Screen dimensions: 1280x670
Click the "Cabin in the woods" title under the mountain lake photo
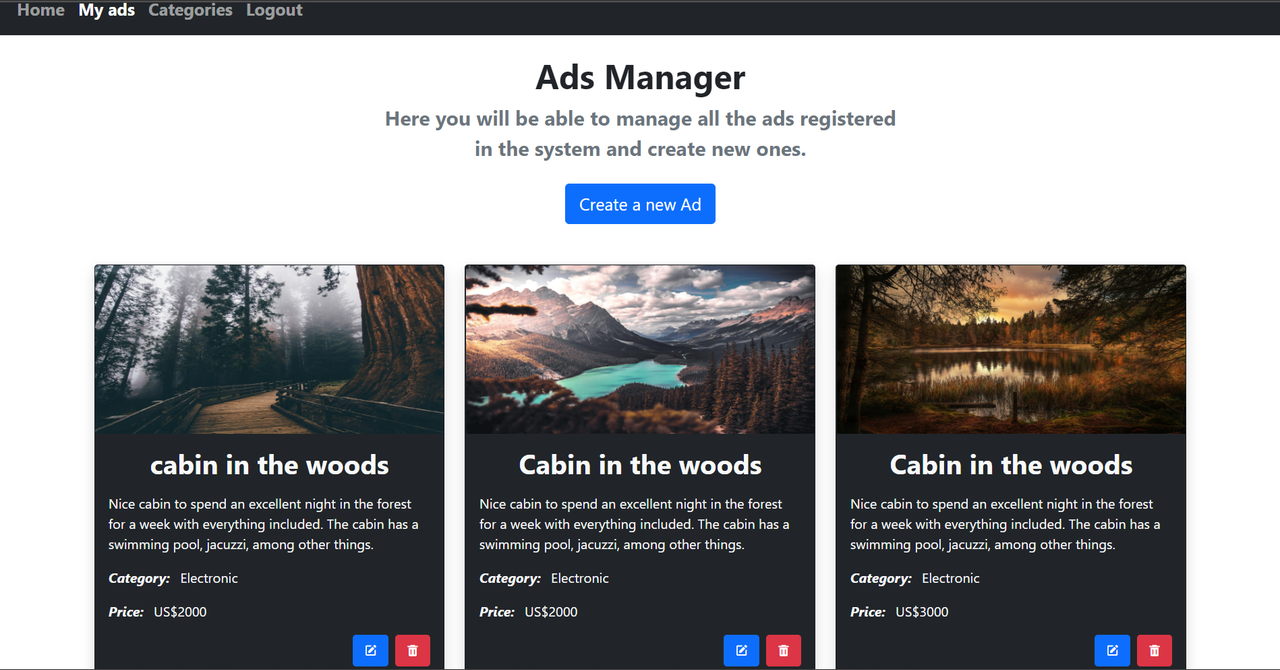(640, 465)
